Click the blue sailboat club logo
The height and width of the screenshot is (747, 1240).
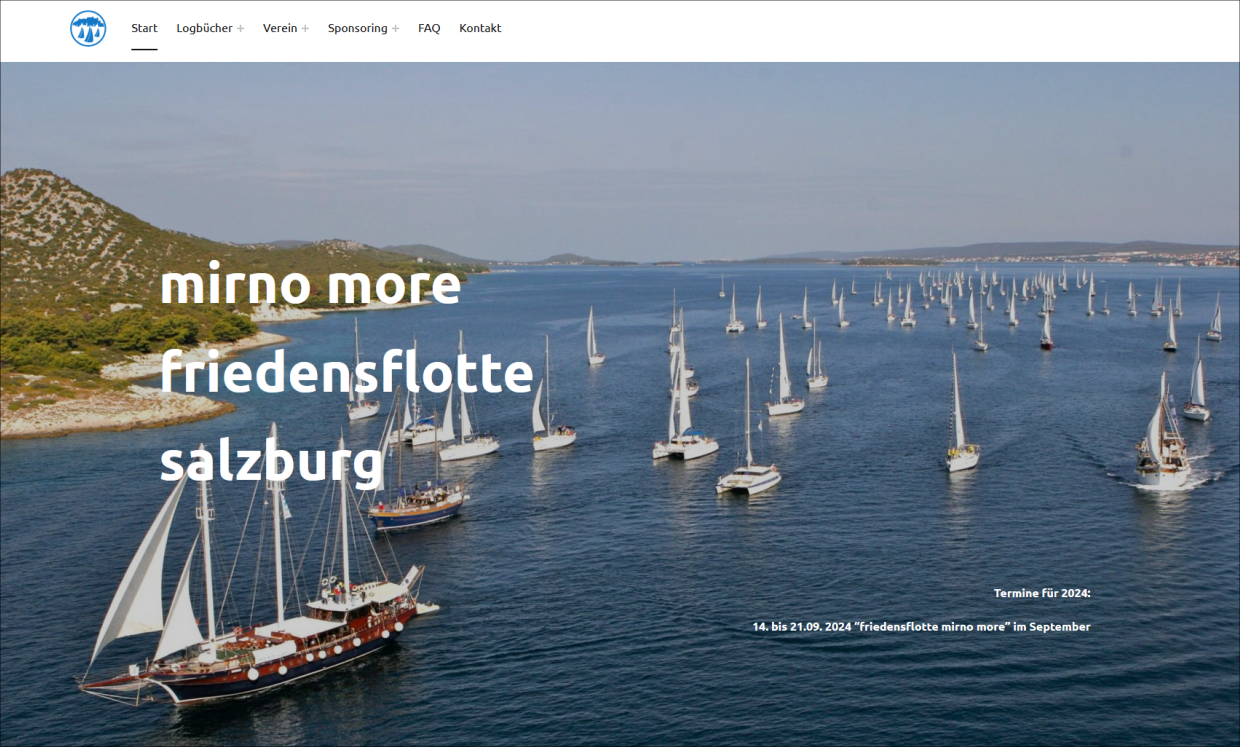pos(88,28)
